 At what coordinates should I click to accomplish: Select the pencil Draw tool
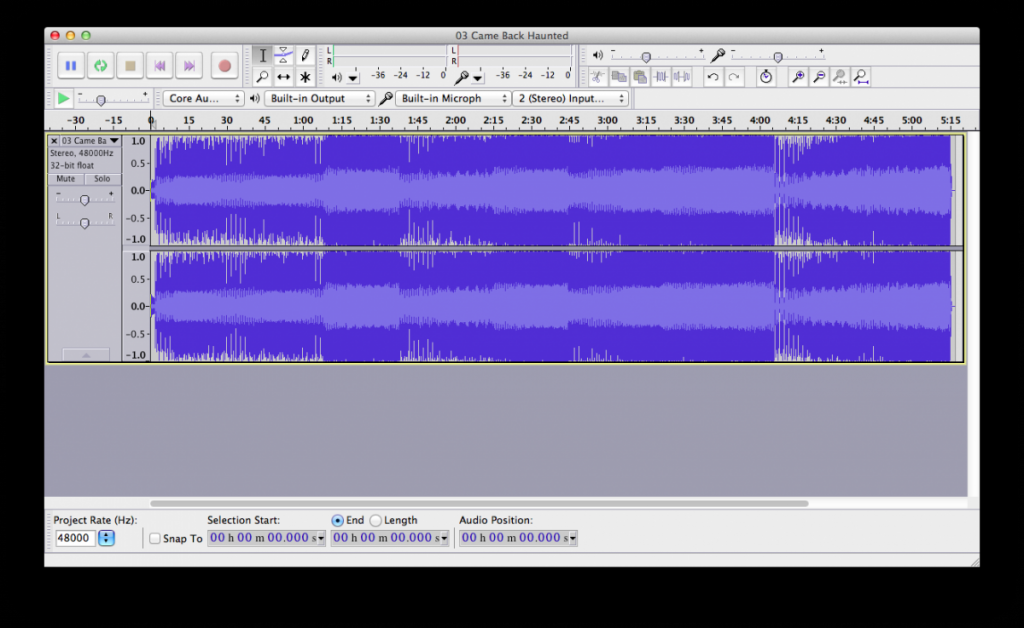(304, 55)
